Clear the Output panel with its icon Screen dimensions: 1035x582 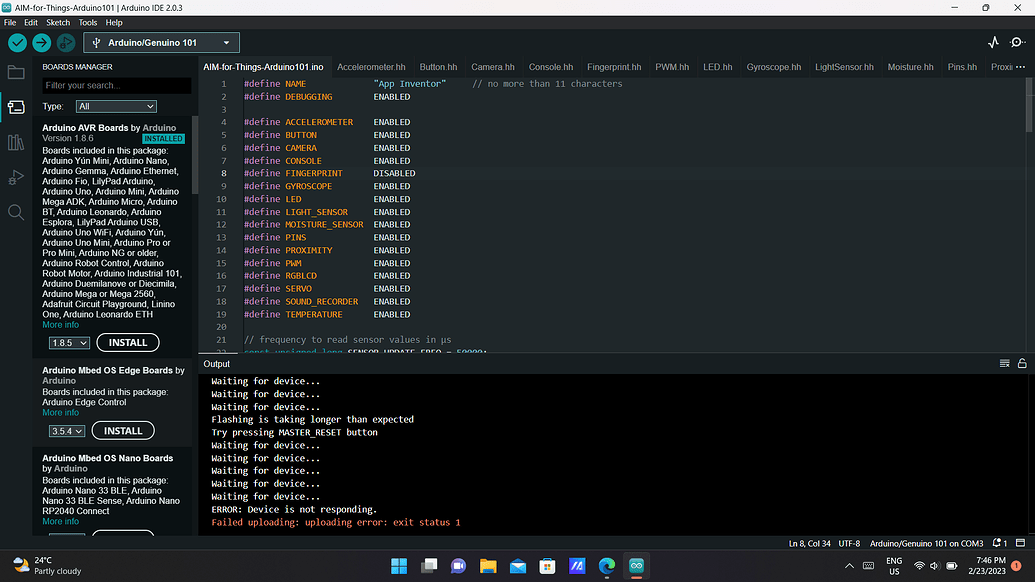point(1004,363)
